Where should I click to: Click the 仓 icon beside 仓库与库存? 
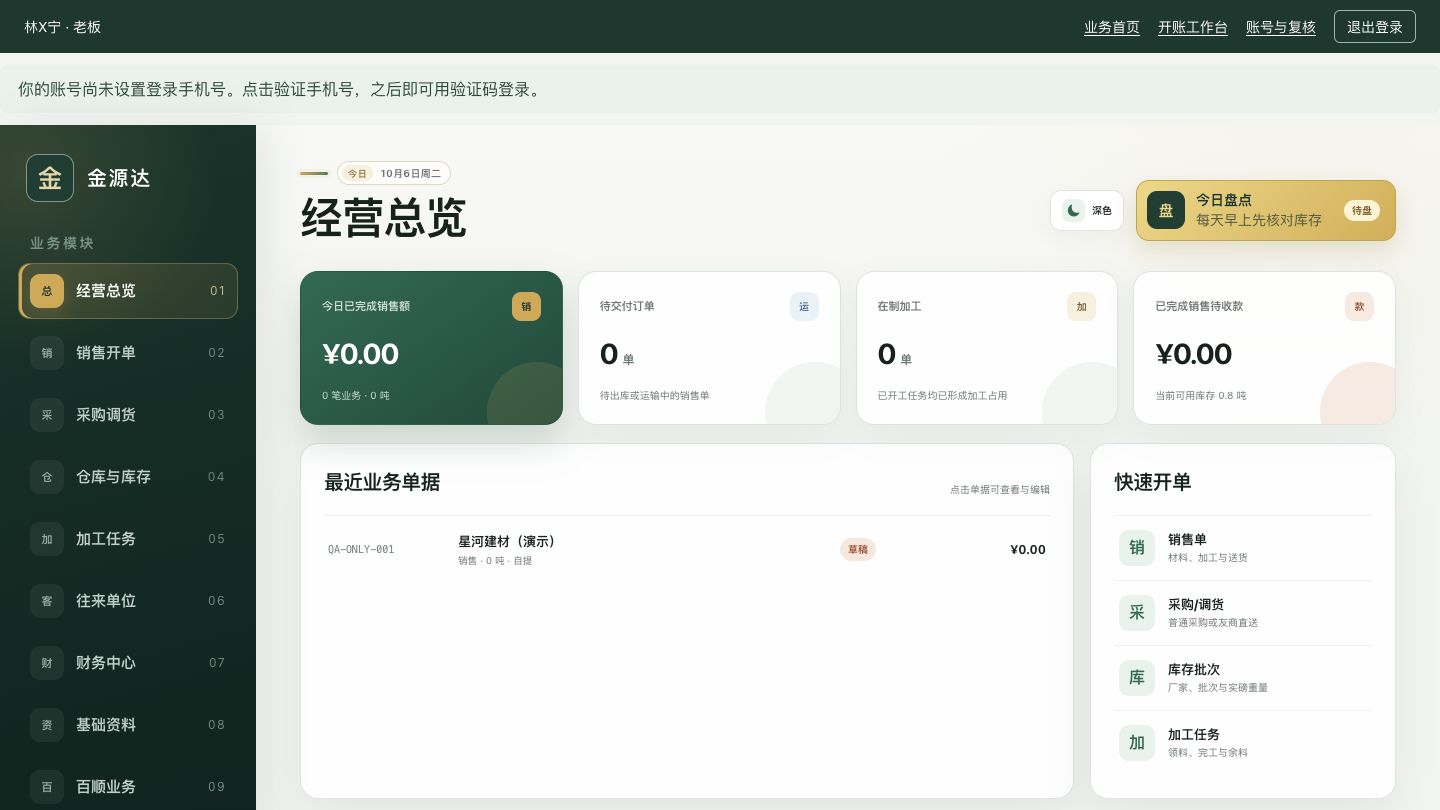(x=47, y=477)
